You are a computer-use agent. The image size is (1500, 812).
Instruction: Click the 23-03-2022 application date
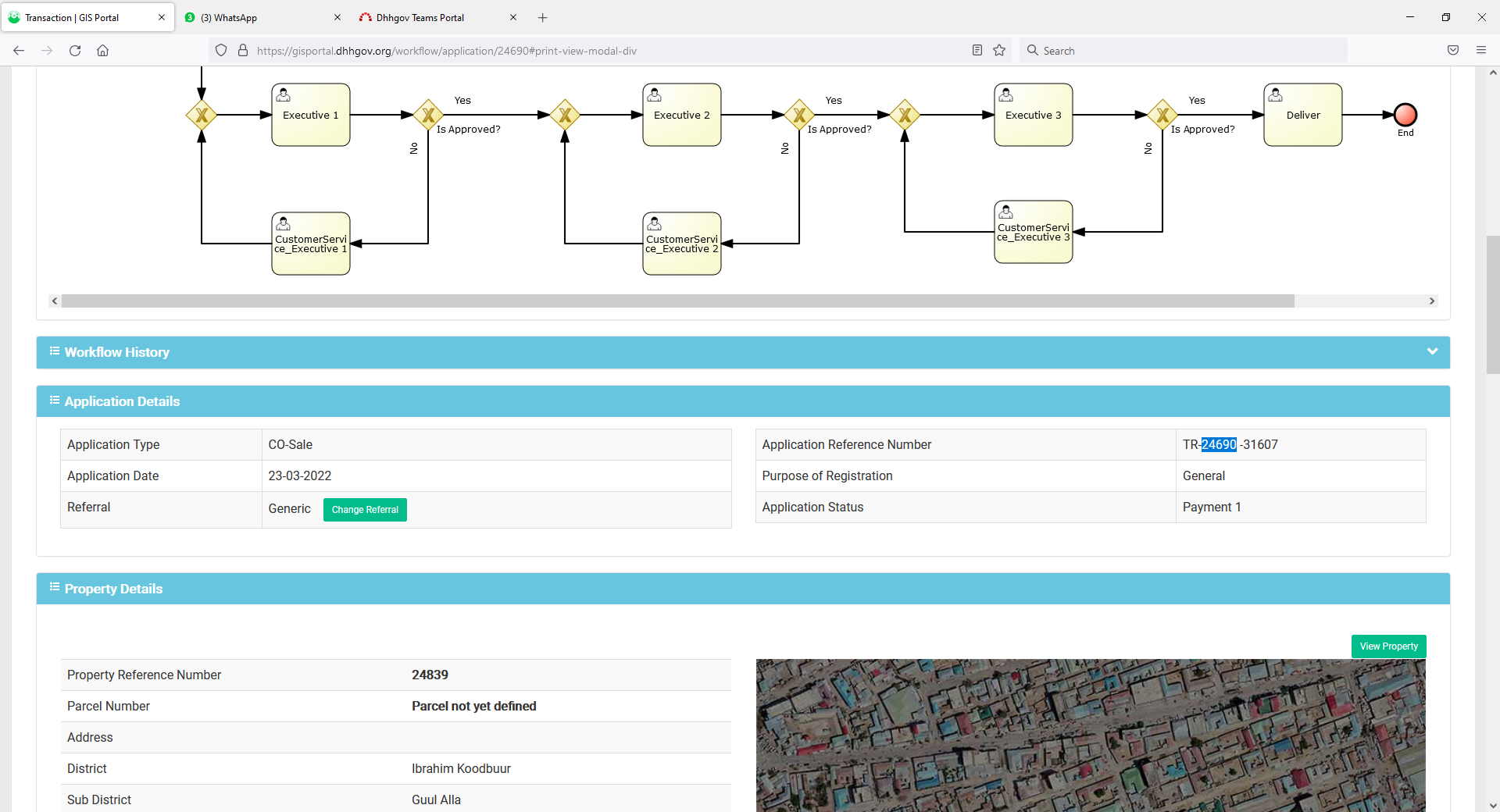point(300,475)
